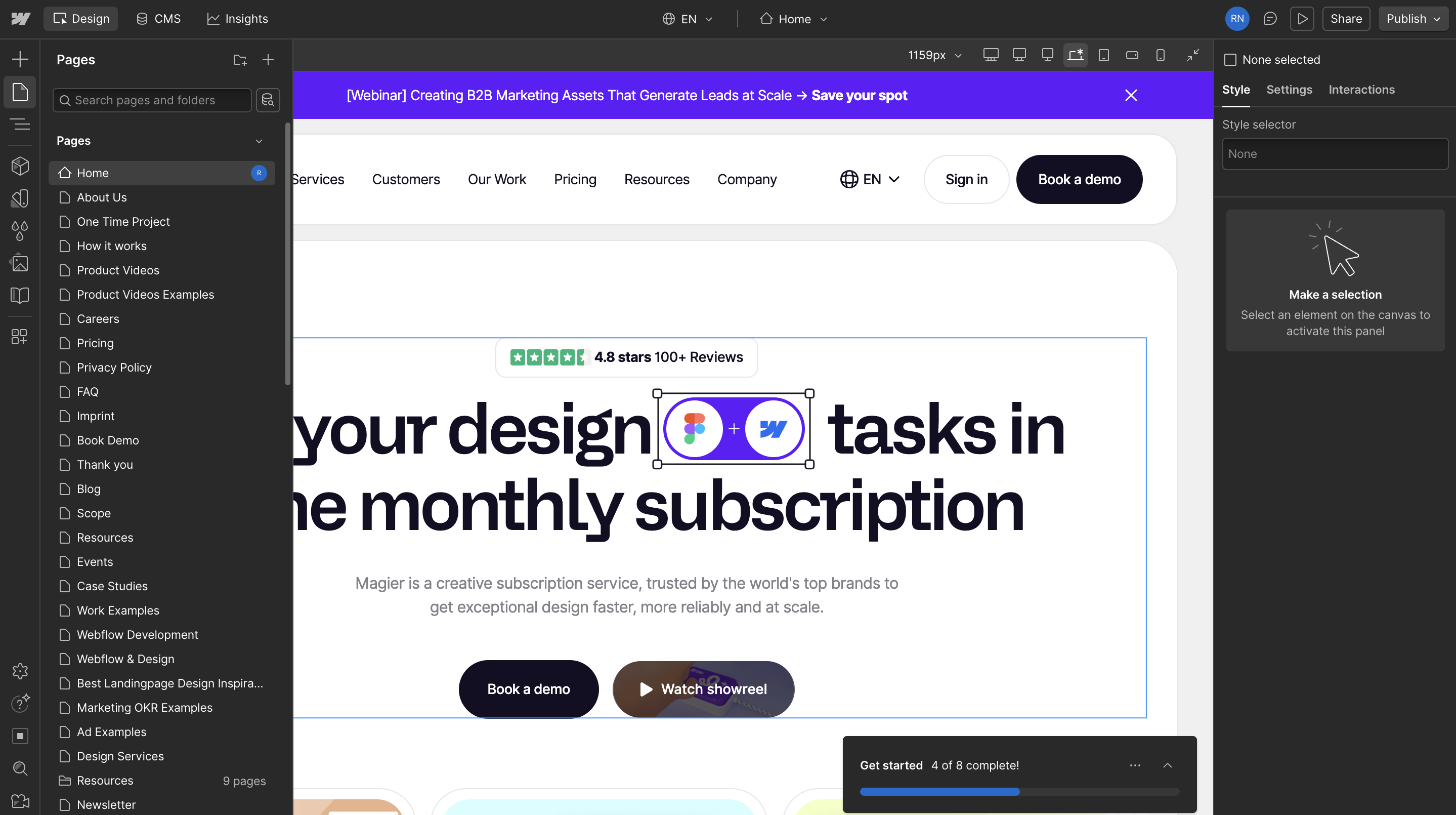
Task: Collapse the Get started checklist
Action: tap(1167, 765)
